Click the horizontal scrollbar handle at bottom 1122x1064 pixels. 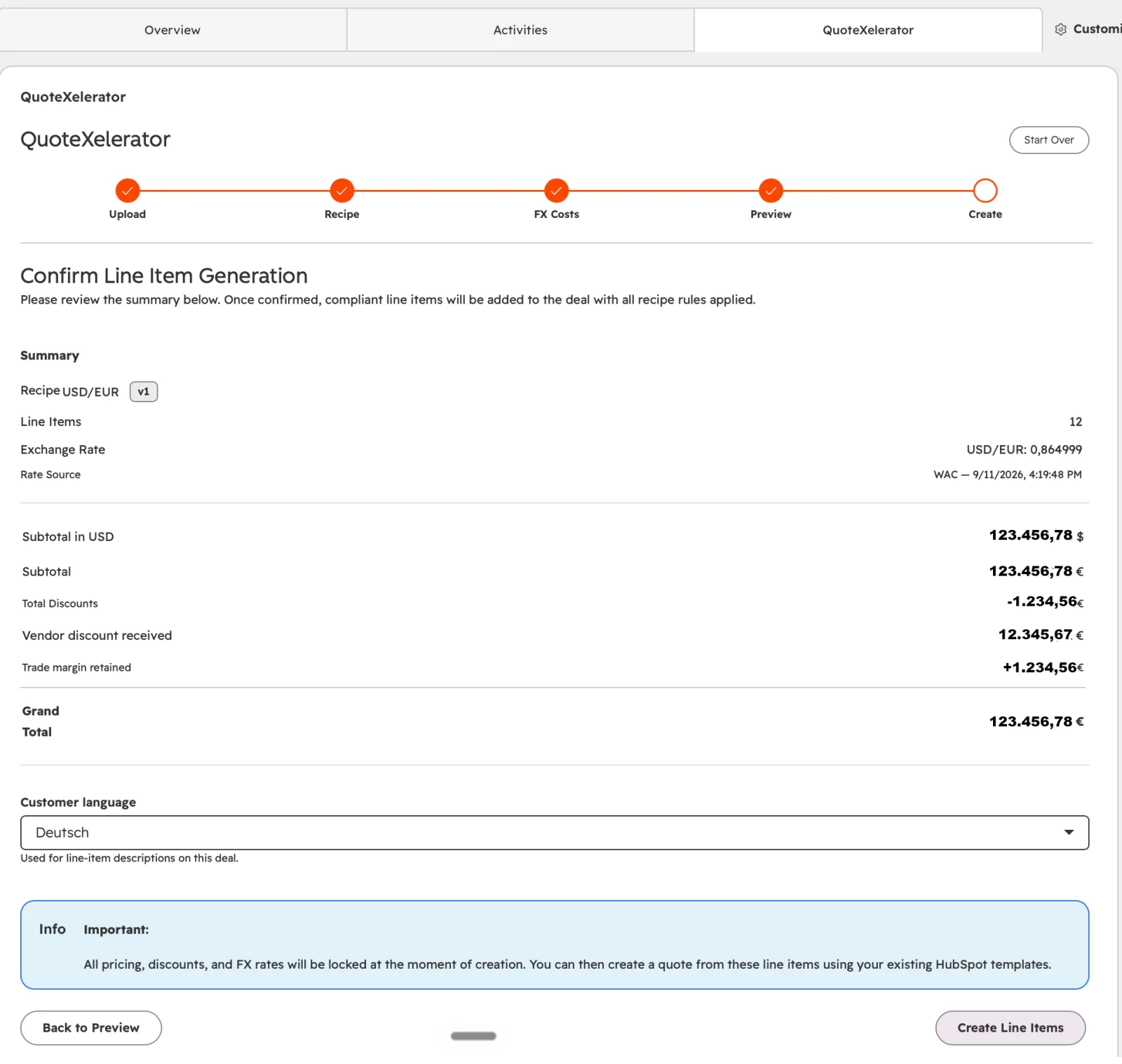pos(473,1036)
